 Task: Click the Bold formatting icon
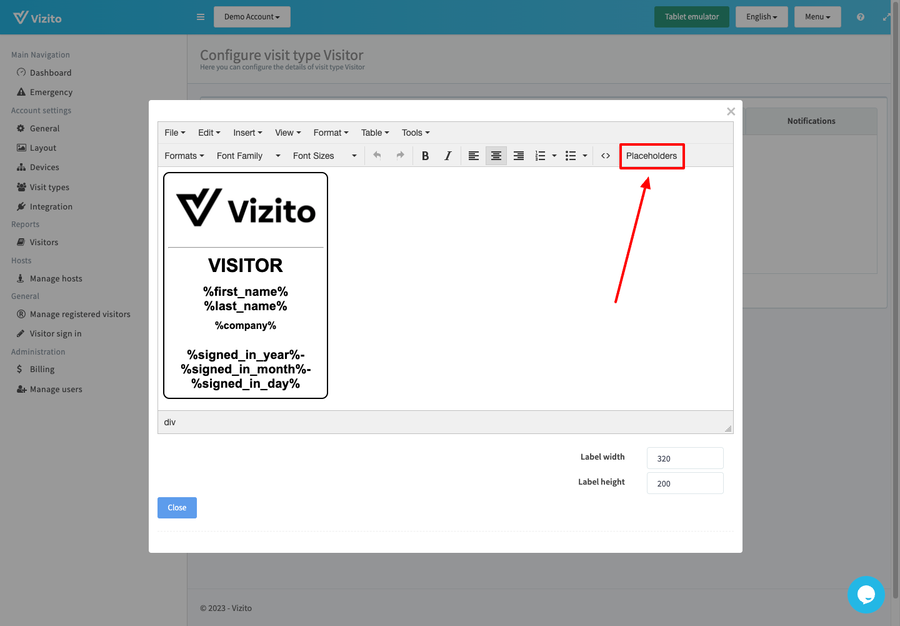click(425, 156)
